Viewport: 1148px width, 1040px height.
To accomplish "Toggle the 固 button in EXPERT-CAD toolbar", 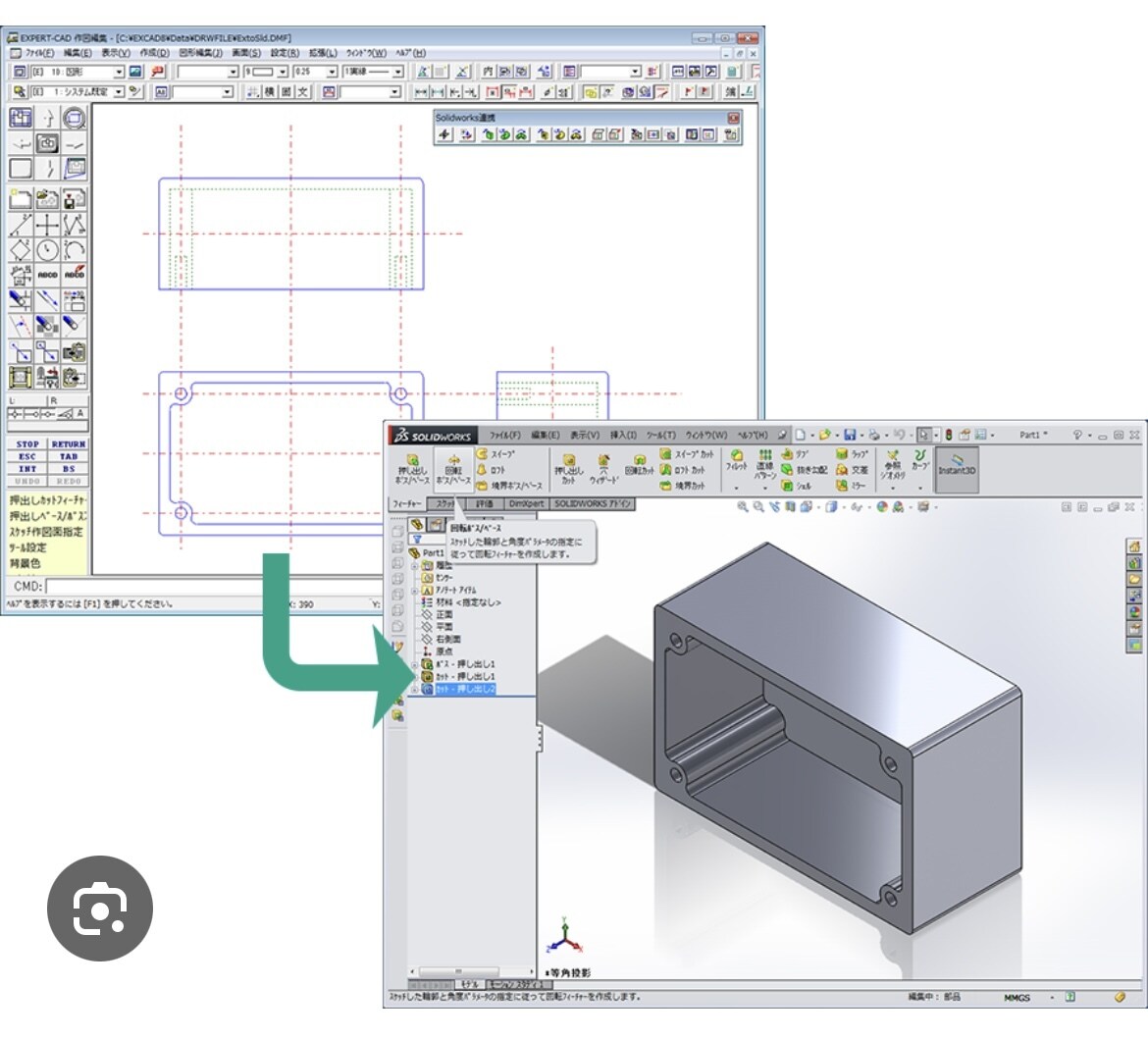I will [287, 92].
